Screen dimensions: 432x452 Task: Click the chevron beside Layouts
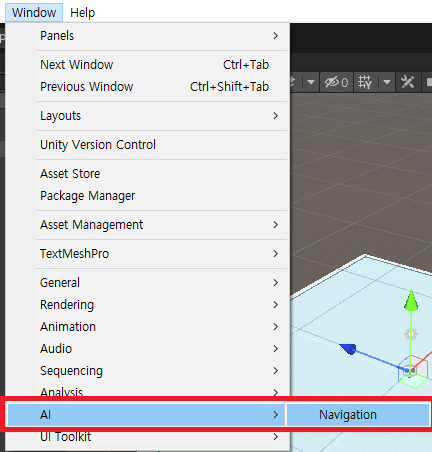tap(275, 116)
